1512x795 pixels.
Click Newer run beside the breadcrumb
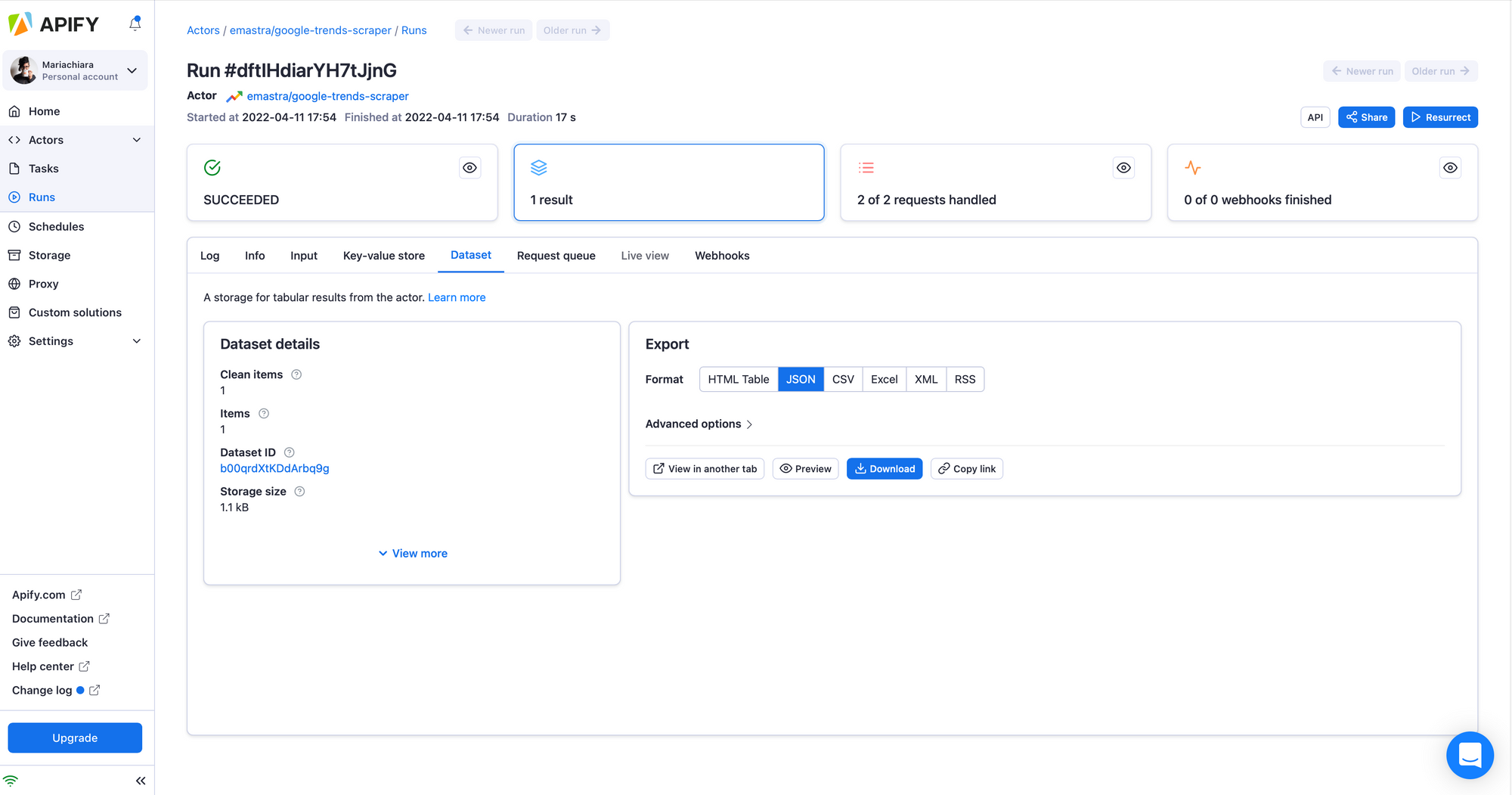(x=494, y=30)
